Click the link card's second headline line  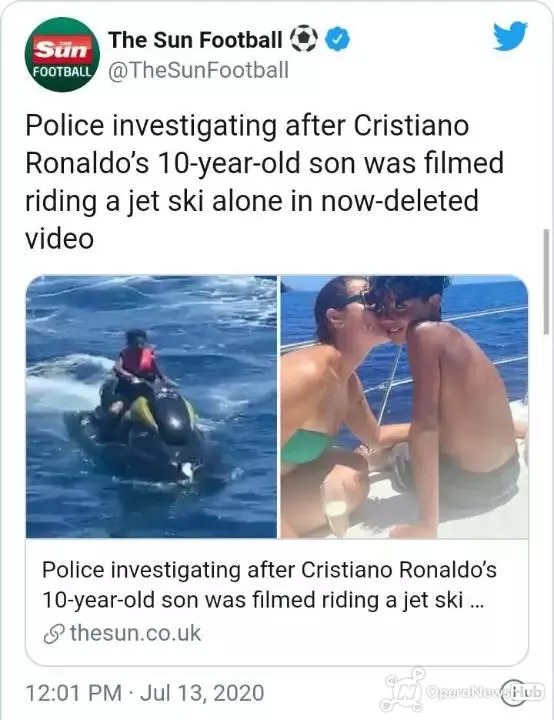[263, 600]
